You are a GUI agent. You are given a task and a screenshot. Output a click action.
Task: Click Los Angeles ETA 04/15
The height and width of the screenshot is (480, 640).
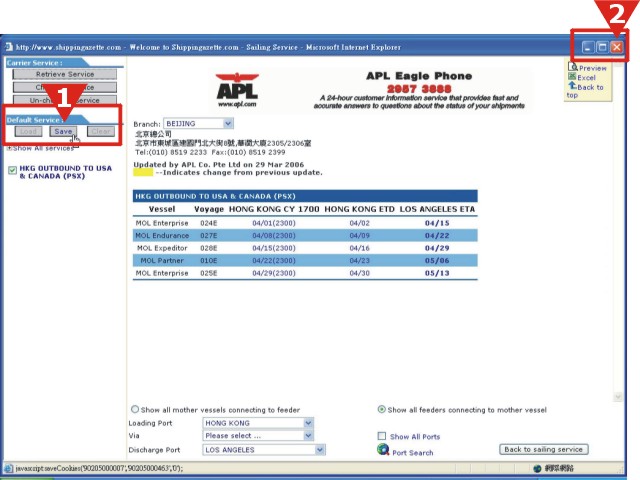click(437, 223)
